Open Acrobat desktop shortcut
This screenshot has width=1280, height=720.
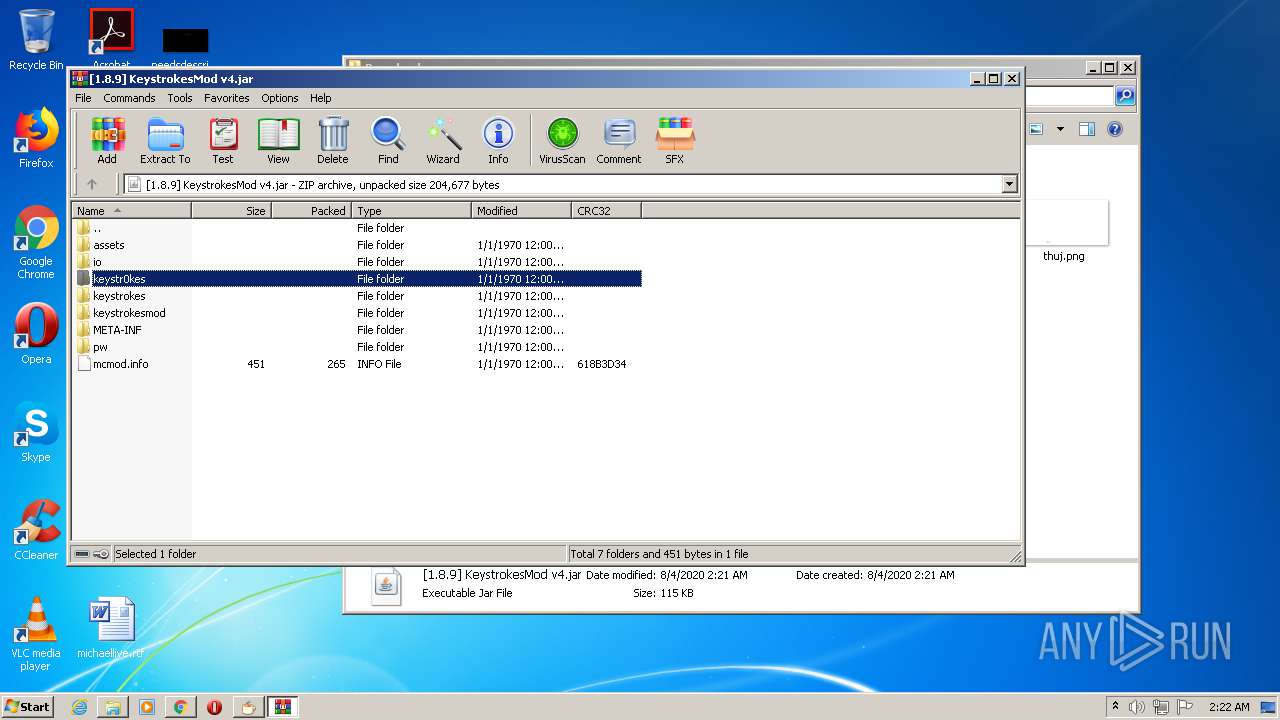coord(111,38)
